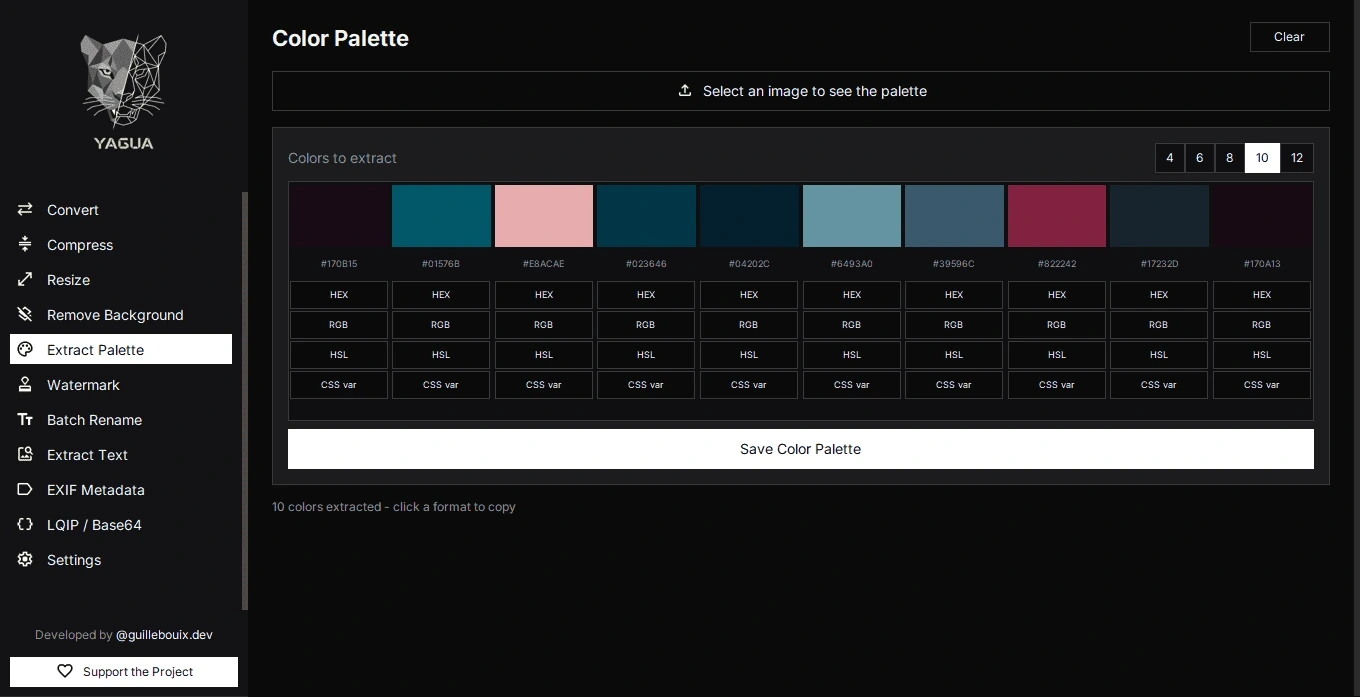The width and height of the screenshot is (1360, 697).
Task: Click the Remove Background icon
Action: [x=25, y=315]
